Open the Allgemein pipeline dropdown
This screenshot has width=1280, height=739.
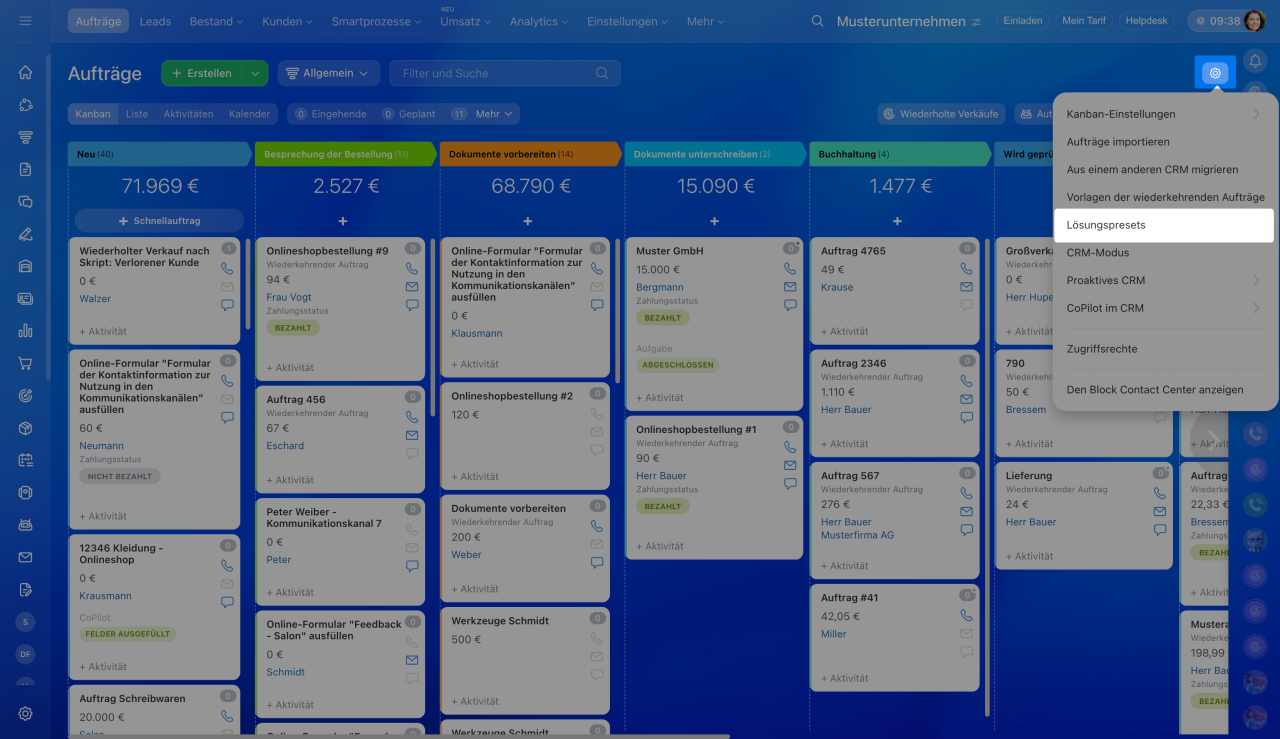pyautogui.click(x=329, y=73)
